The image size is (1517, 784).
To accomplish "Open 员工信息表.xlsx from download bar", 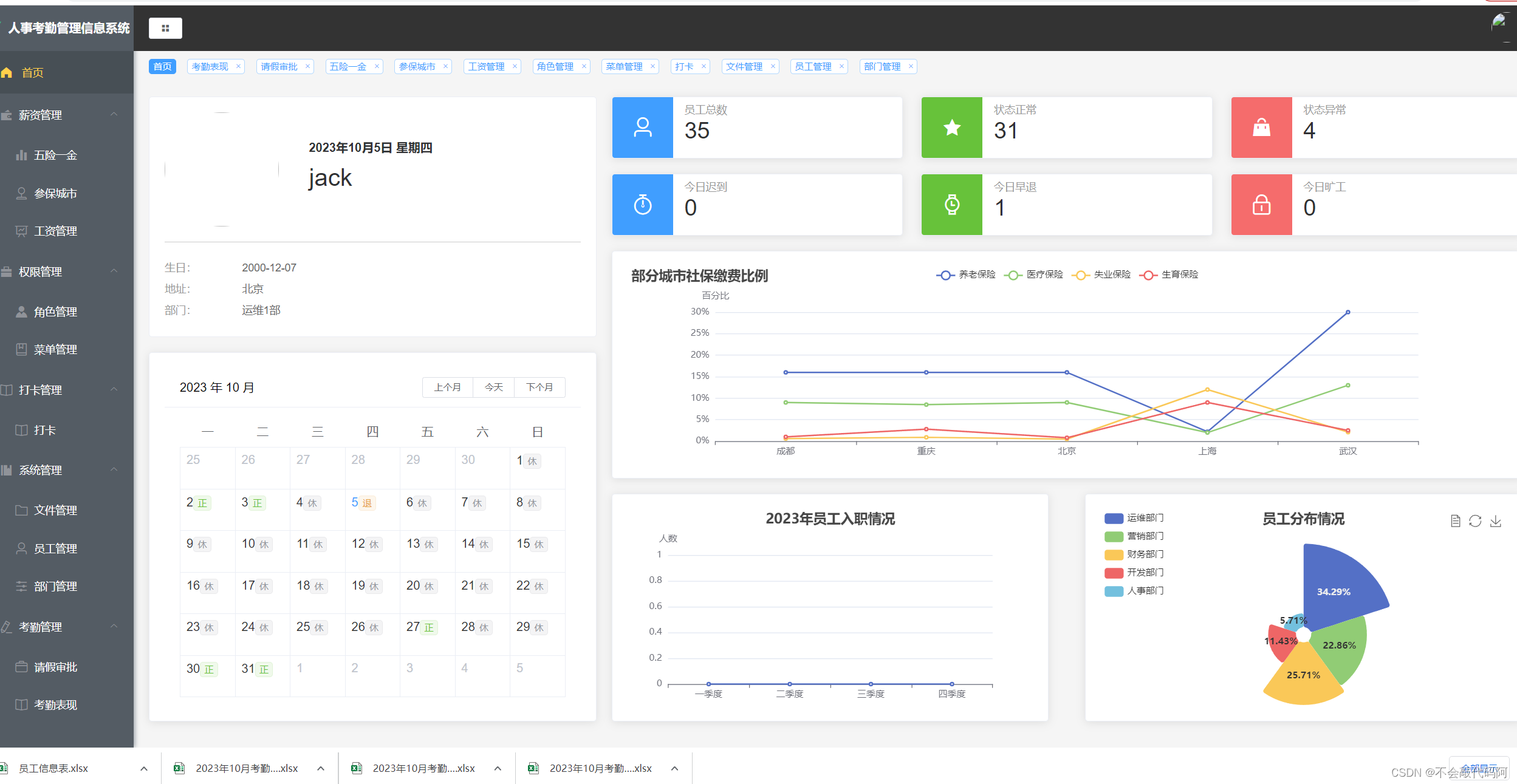I will pyautogui.click(x=53, y=769).
